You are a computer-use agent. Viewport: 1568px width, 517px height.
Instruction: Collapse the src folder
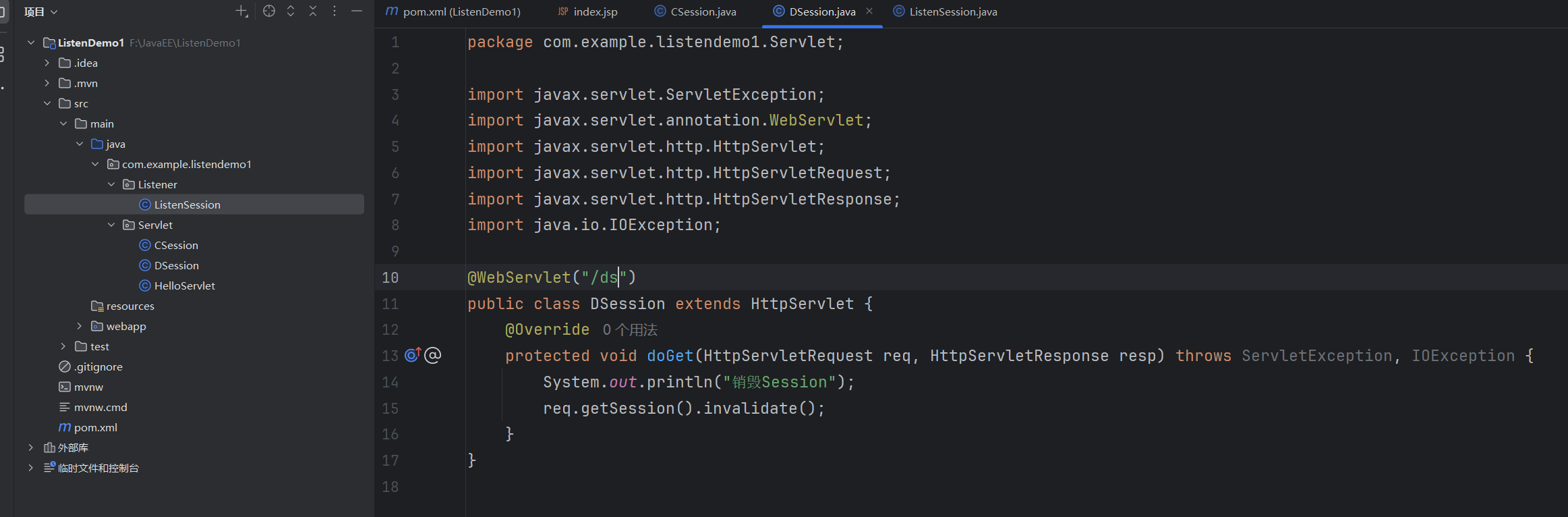pos(47,103)
